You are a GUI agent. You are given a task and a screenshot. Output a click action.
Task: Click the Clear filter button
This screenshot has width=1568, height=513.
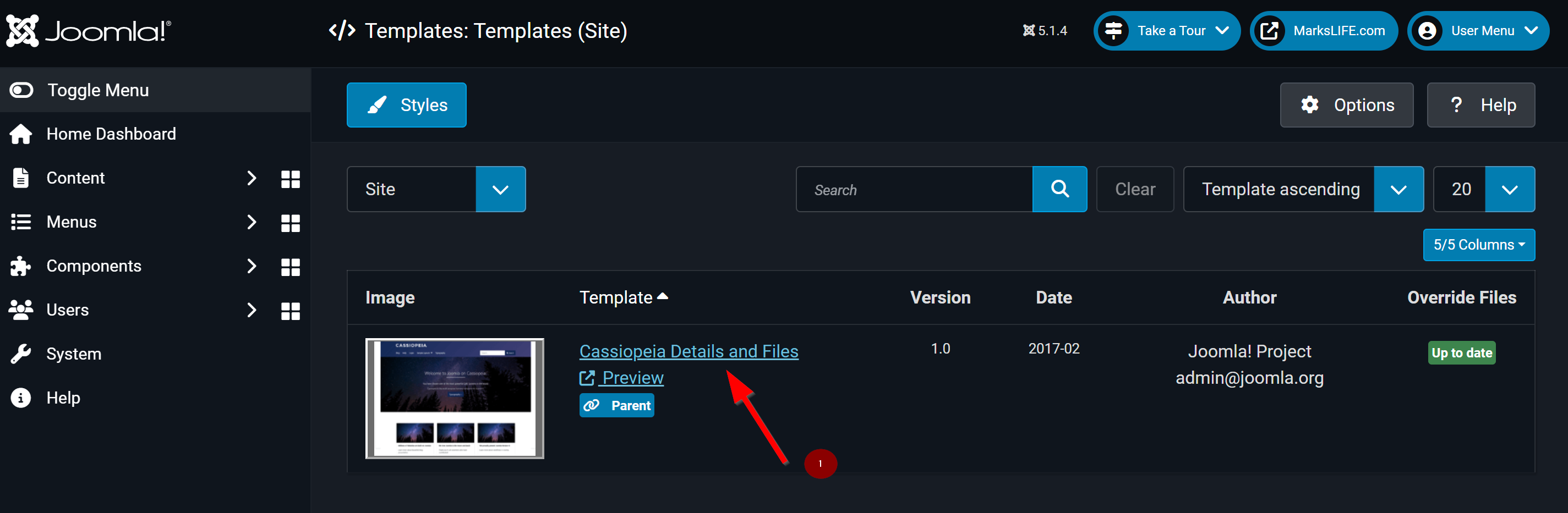click(1135, 189)
